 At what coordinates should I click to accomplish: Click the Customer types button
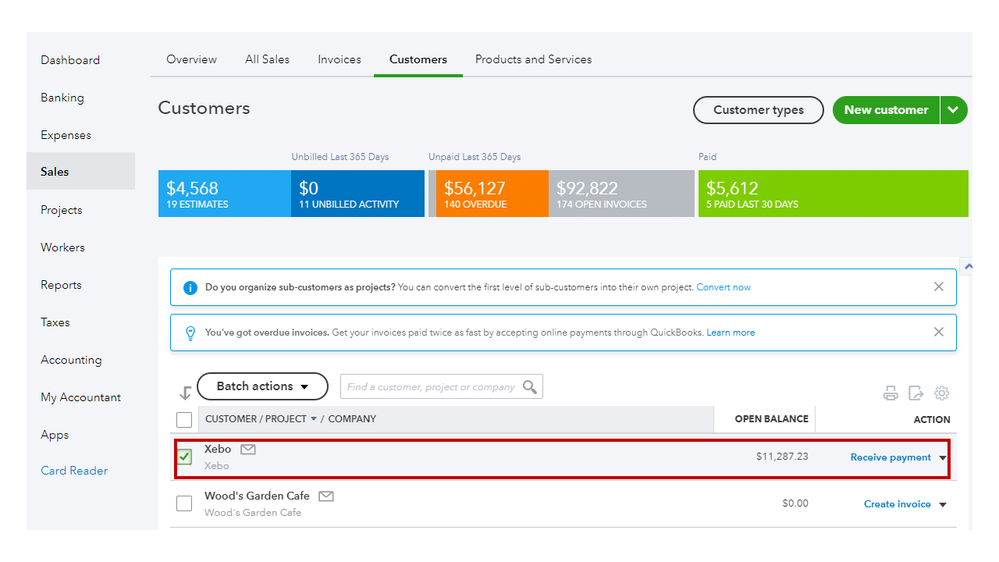click(x=758, y=110)
